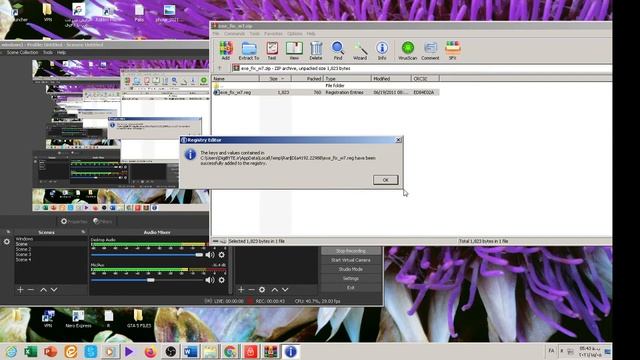
Task: Open scene transition gear properties
Action: pos(262,289)
